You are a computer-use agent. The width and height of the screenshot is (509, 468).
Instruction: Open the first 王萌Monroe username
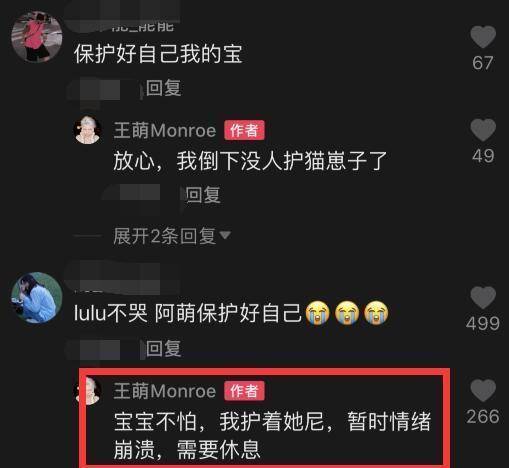165,130
